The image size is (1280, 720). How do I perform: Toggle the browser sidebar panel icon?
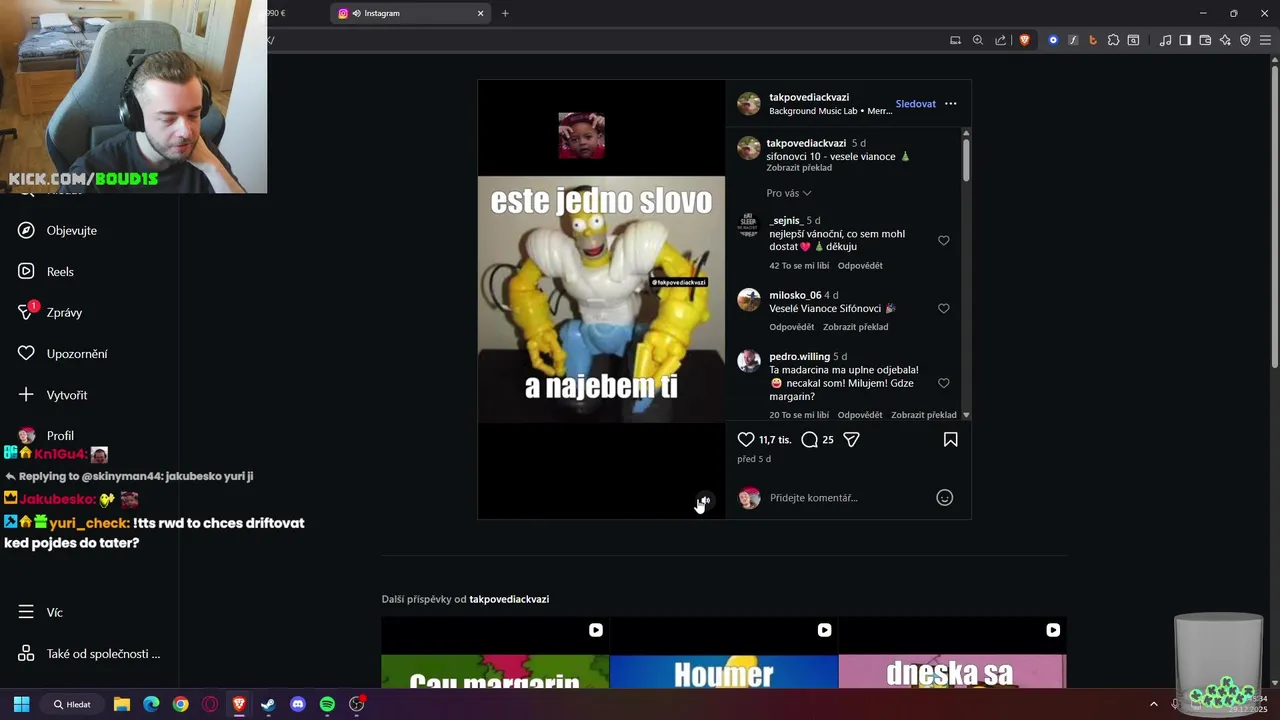[1185, 40]
